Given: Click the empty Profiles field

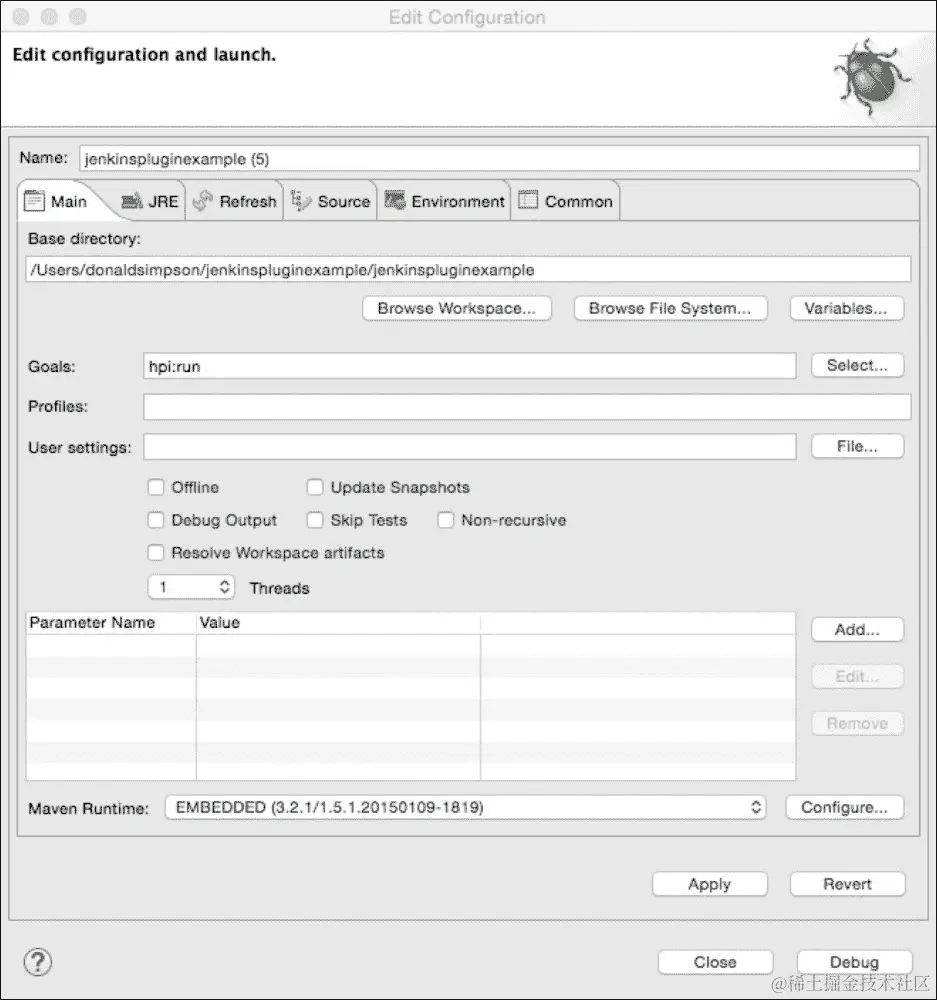Looking at the screenshot, I should tap(527, 407).
